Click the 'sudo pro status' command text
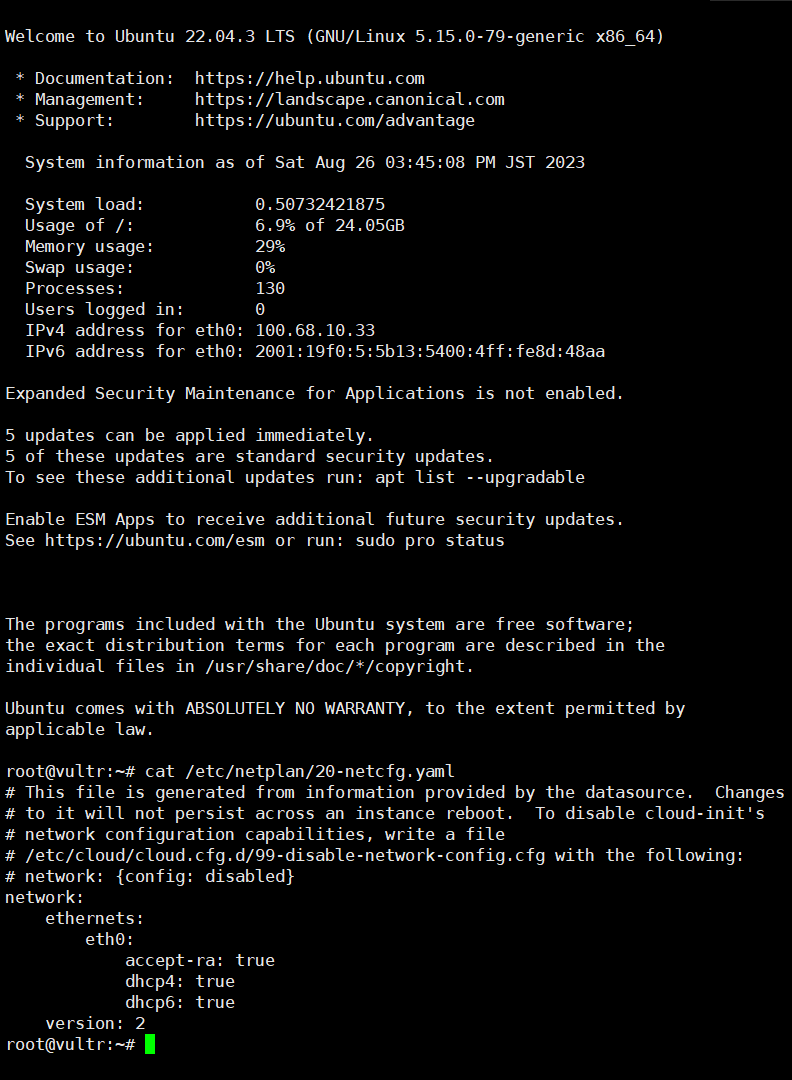 430,541
